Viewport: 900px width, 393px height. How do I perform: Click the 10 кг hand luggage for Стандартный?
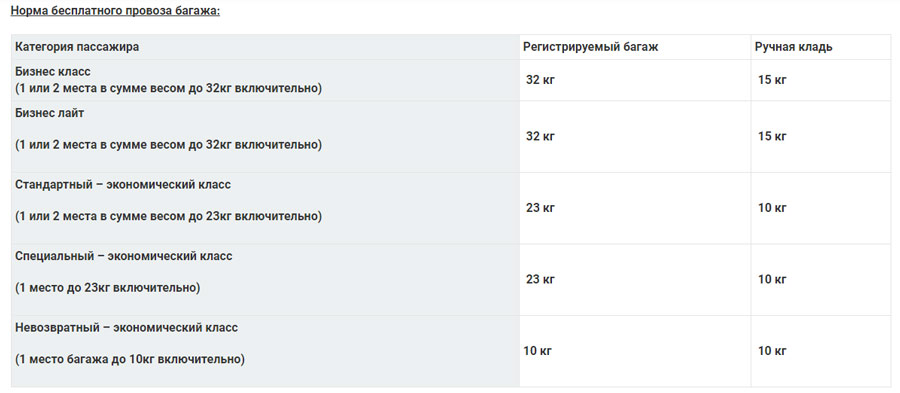coord(772,208)
